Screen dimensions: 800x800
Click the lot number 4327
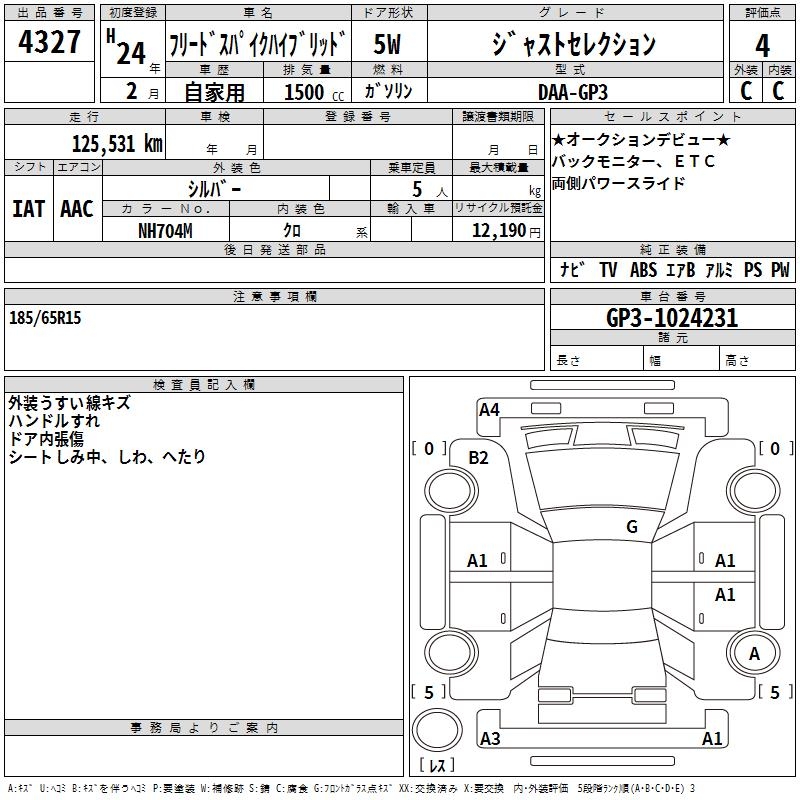[x=49, y=44]
